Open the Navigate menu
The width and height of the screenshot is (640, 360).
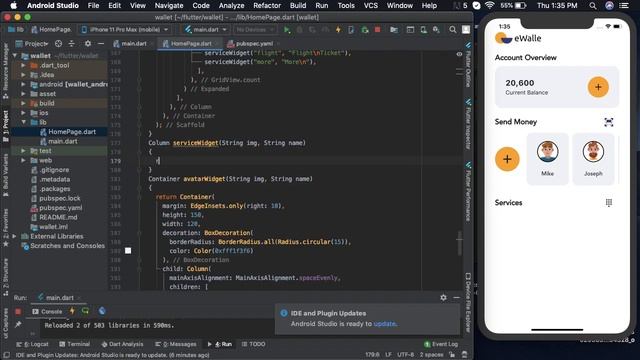(x=169, y=6)
